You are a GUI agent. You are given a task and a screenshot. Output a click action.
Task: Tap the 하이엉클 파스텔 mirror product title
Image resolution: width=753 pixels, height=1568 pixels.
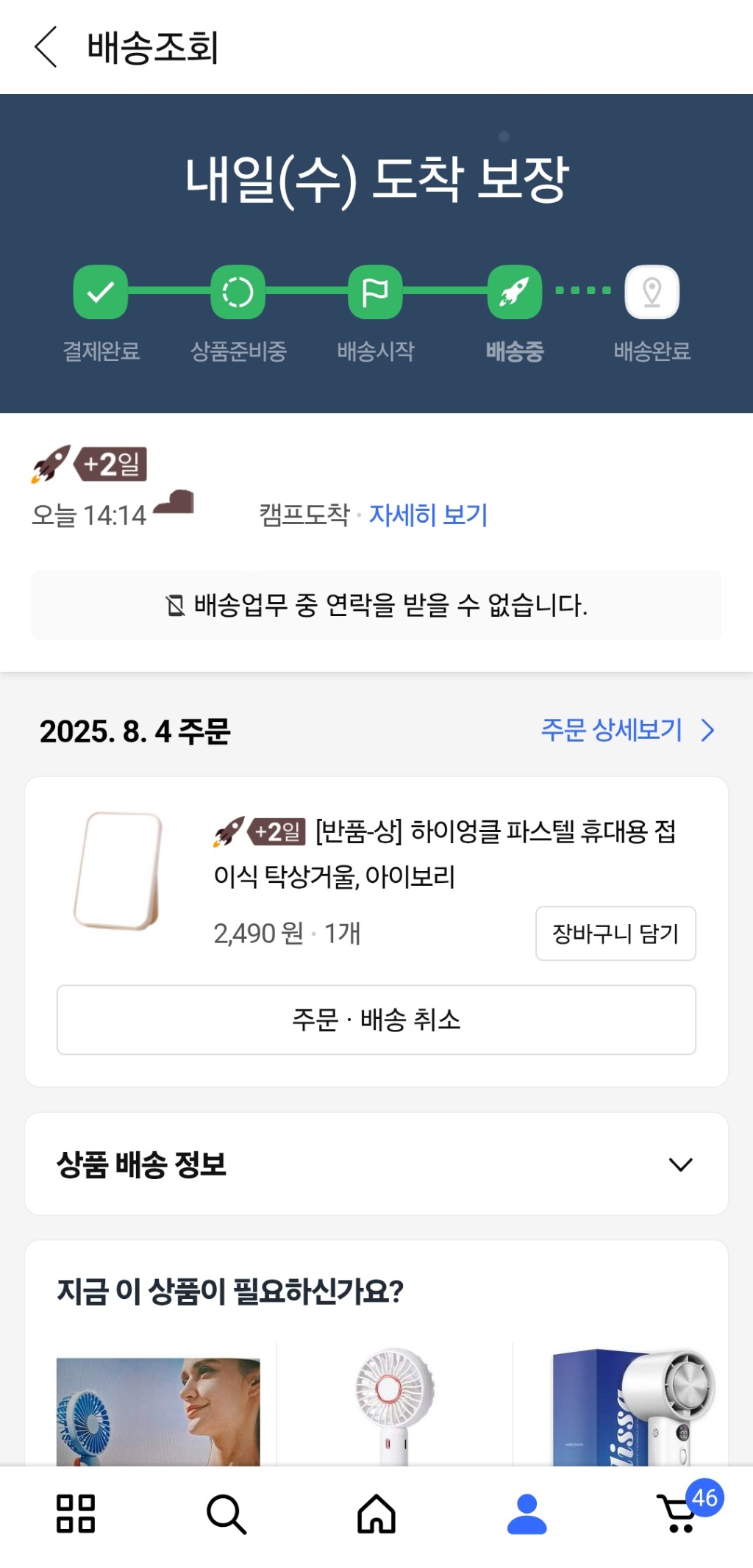coord(444,853)
